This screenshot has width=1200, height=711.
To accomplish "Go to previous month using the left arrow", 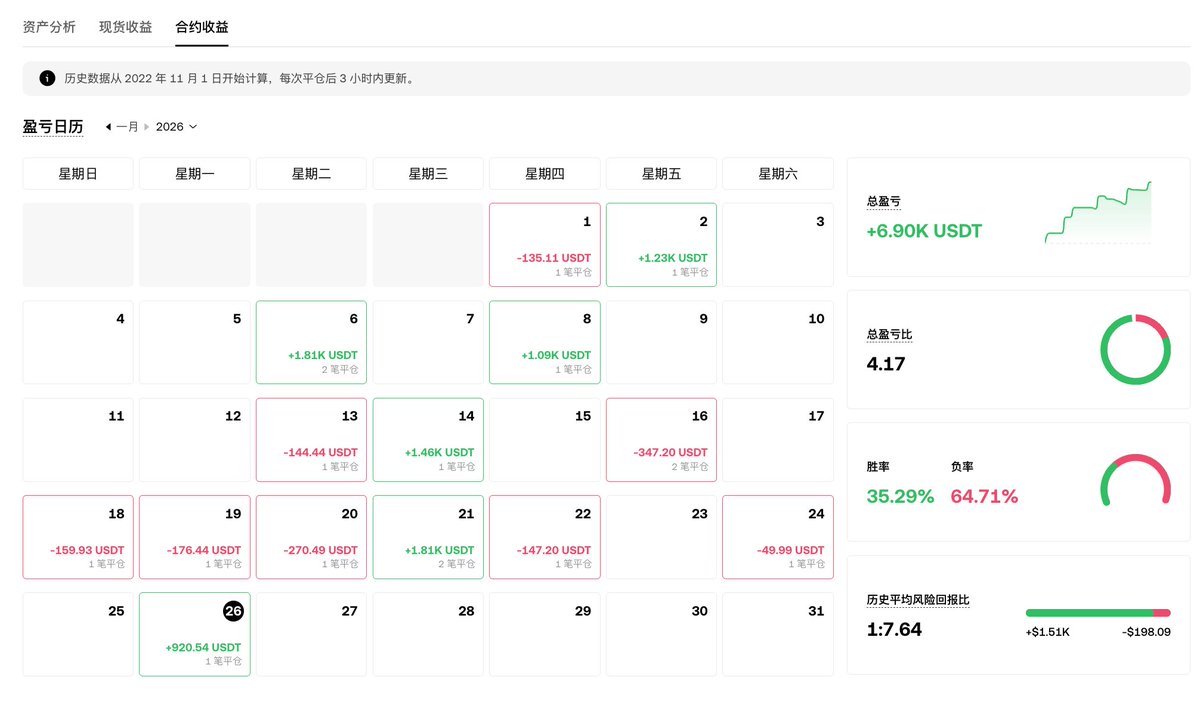I will click(110, 126).
